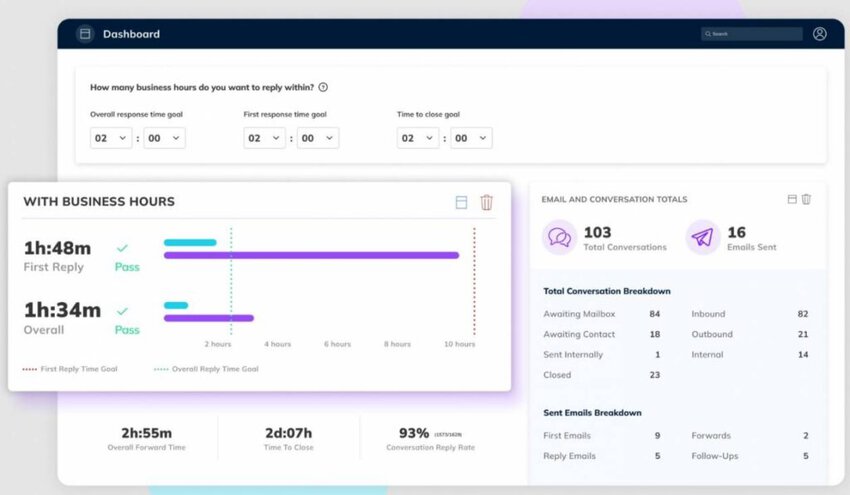
Task: Select the Outbound count row
Action: (750, 334)
